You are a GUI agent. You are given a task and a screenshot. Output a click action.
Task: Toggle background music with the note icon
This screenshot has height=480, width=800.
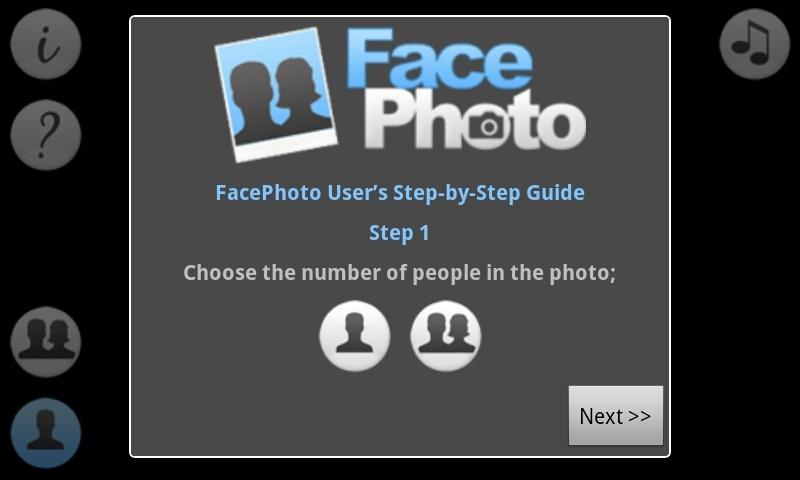(755, 44)
